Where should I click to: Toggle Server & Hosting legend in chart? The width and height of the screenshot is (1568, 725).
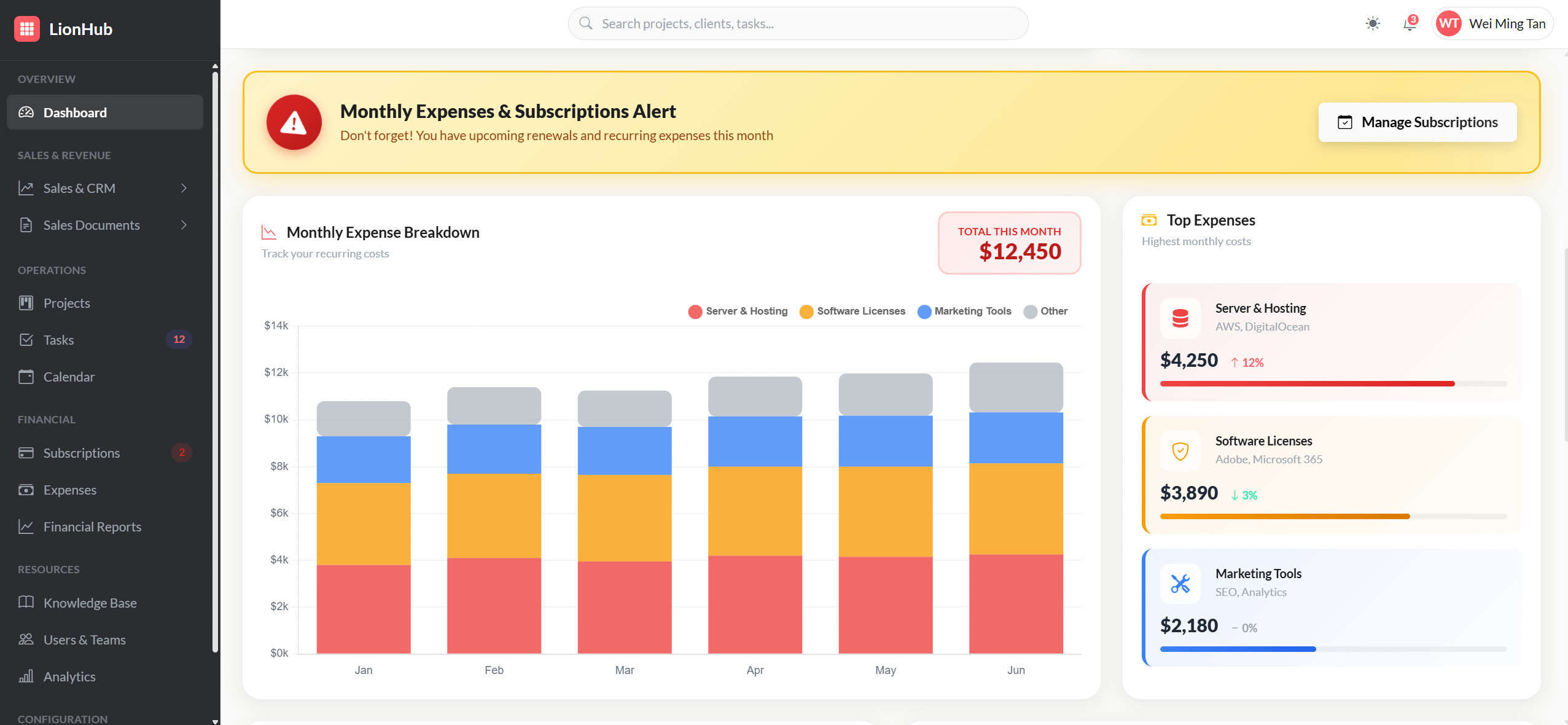coord(737,312)
